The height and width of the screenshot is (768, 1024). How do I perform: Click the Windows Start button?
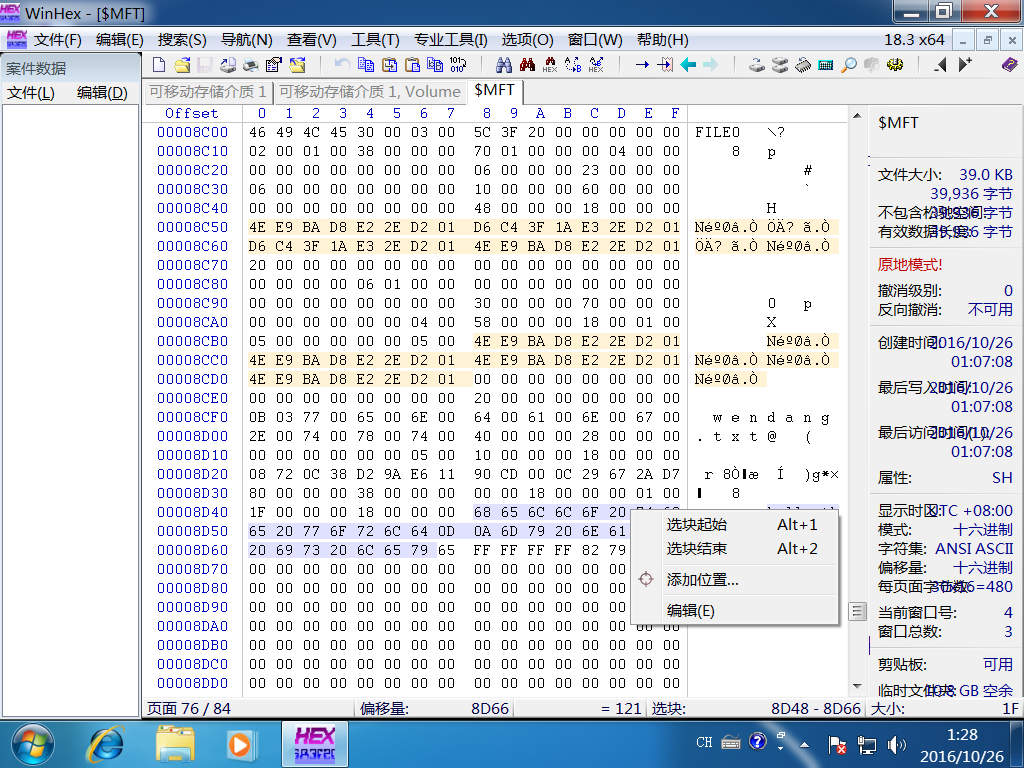pos(33,744)
